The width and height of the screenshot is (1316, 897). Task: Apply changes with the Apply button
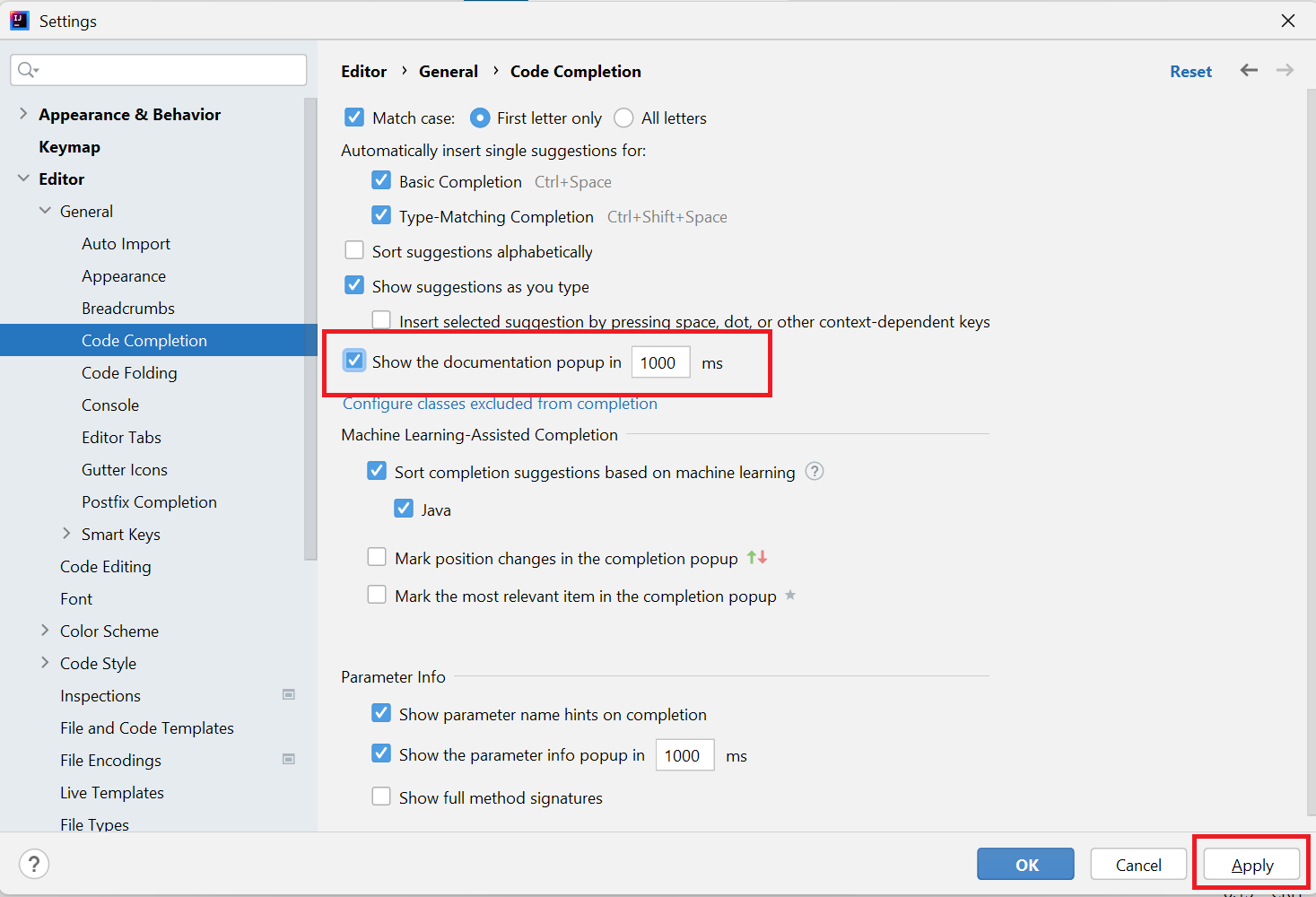click(1251, 864)
